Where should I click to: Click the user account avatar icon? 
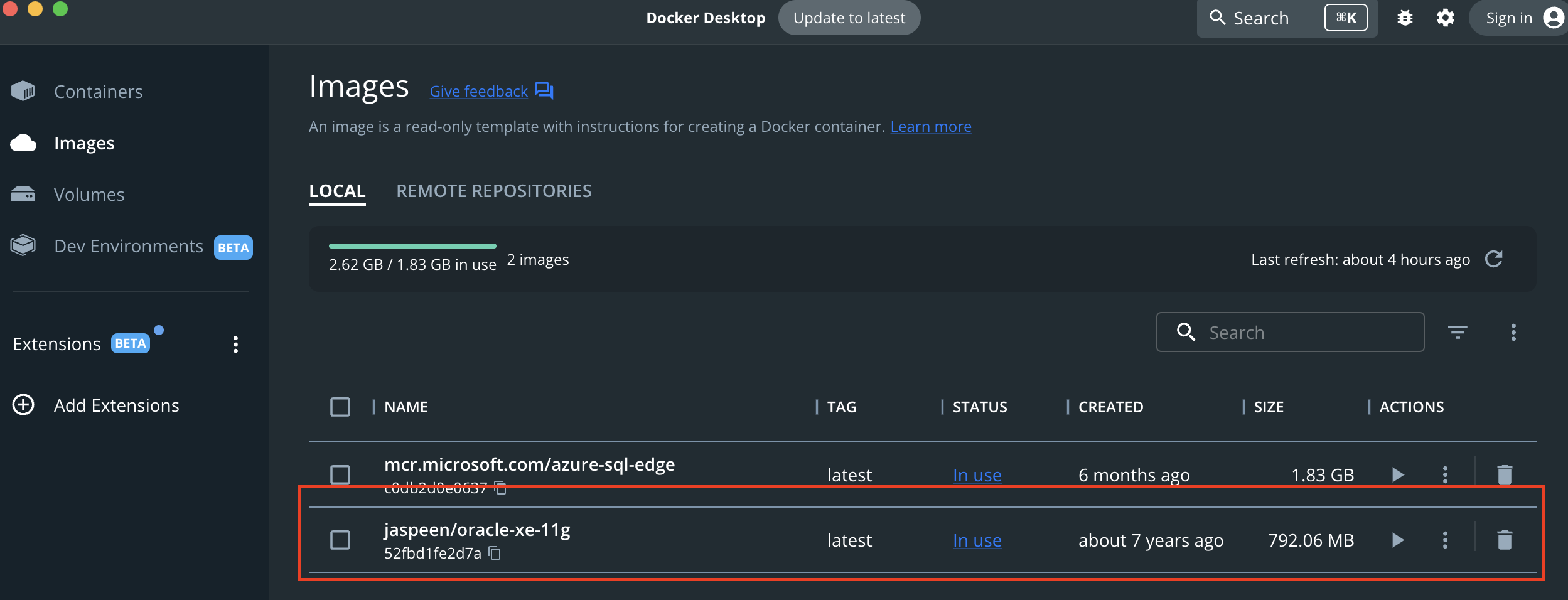pos(1554,18)
